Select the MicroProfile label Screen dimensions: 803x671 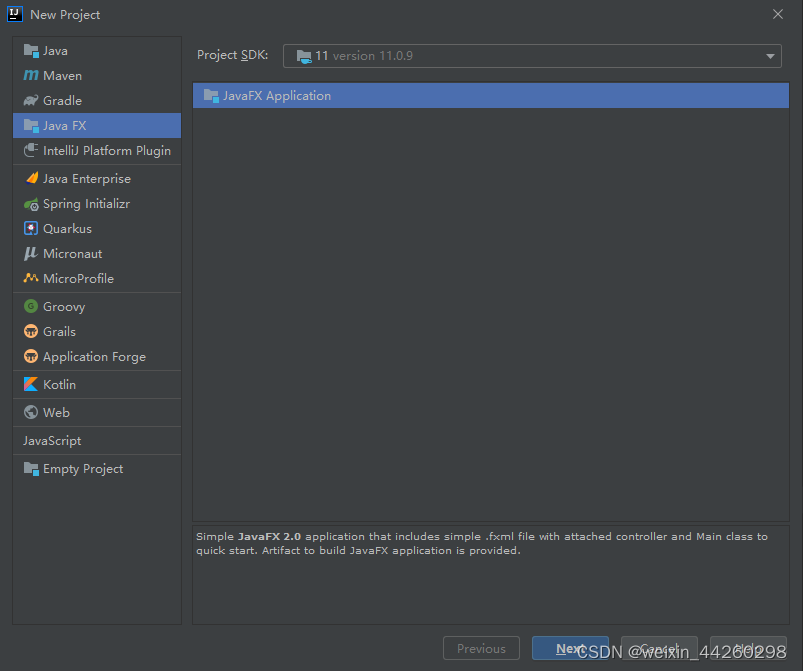[78, 279]
